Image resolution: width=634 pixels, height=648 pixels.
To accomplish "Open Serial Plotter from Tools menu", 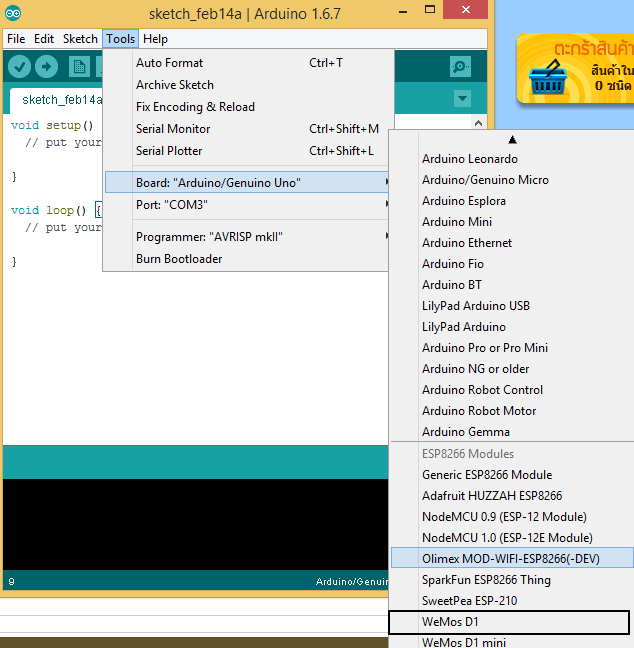I will tap(246, 151).
